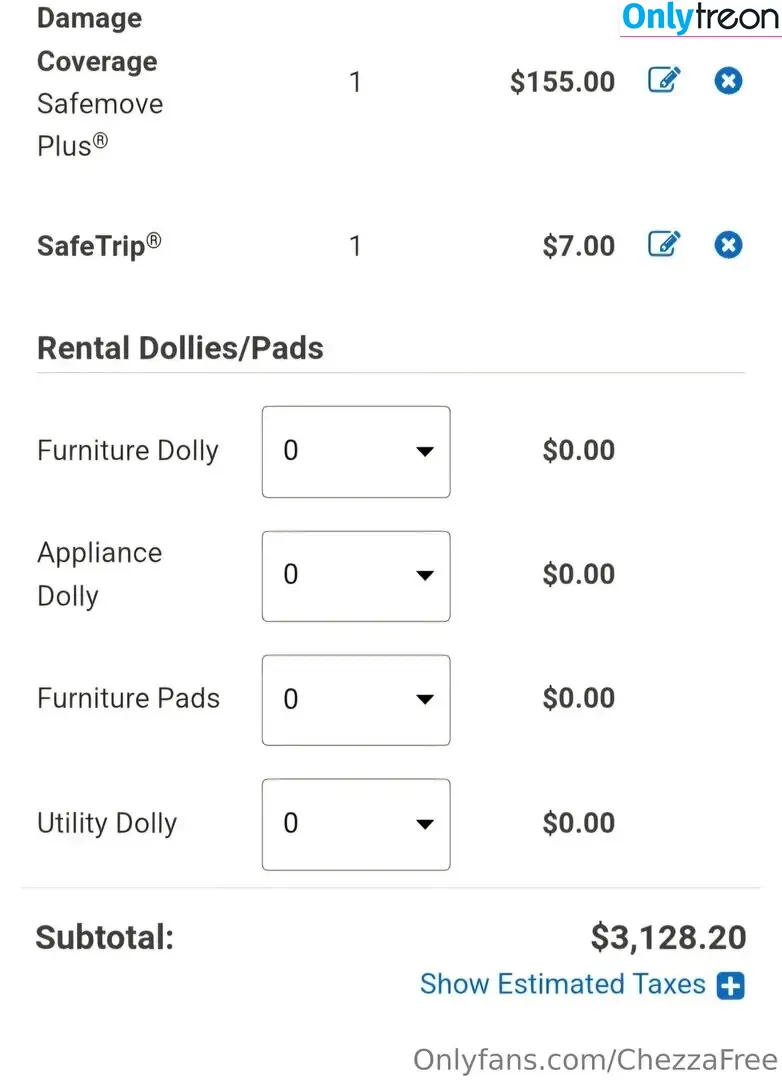Edit the SafeTrip line item
The width and height of the screenshot is (782, 1080).
pyautogui.click(x=664, y=245)
